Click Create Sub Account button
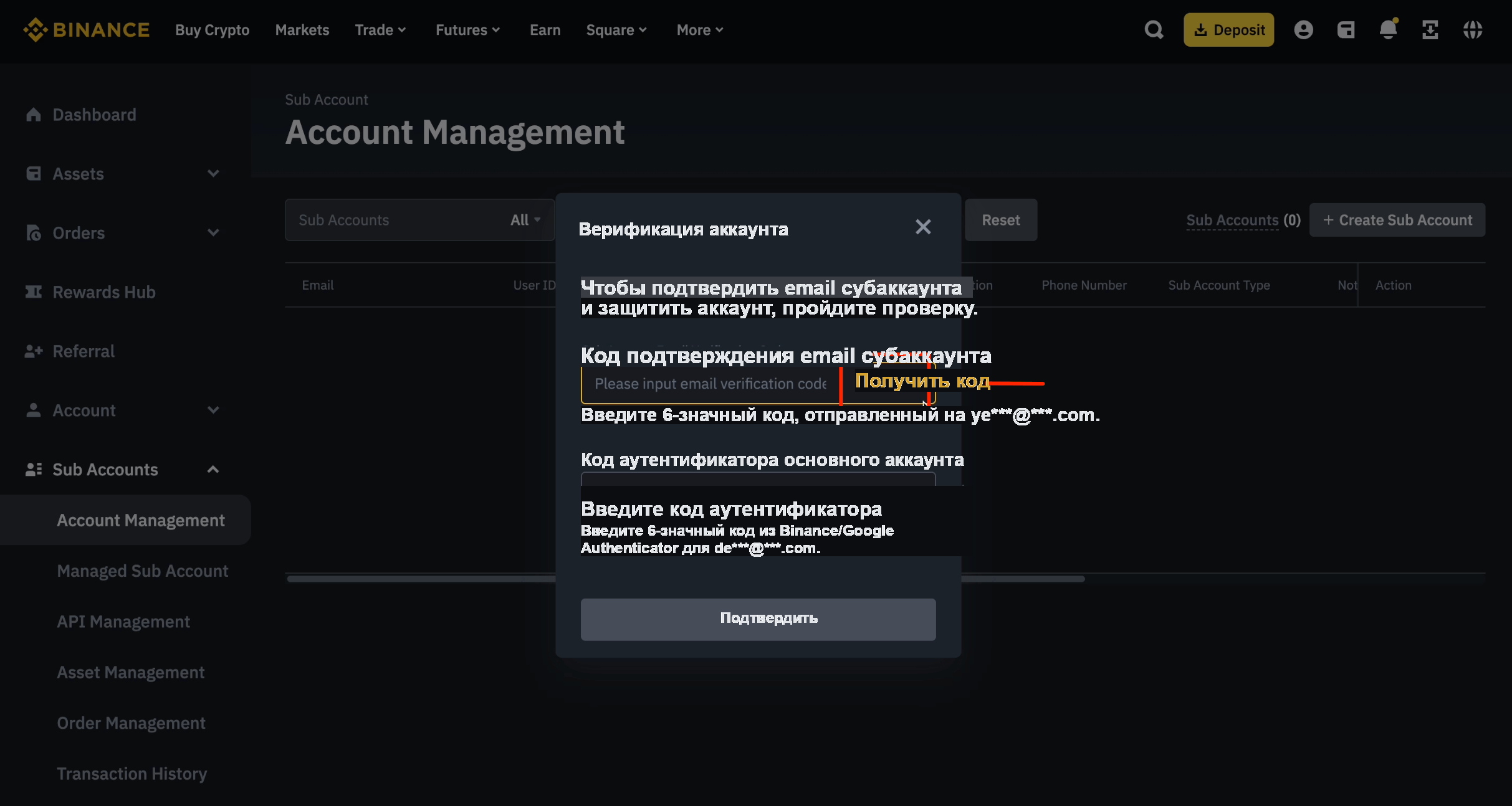 [1397, 220]
